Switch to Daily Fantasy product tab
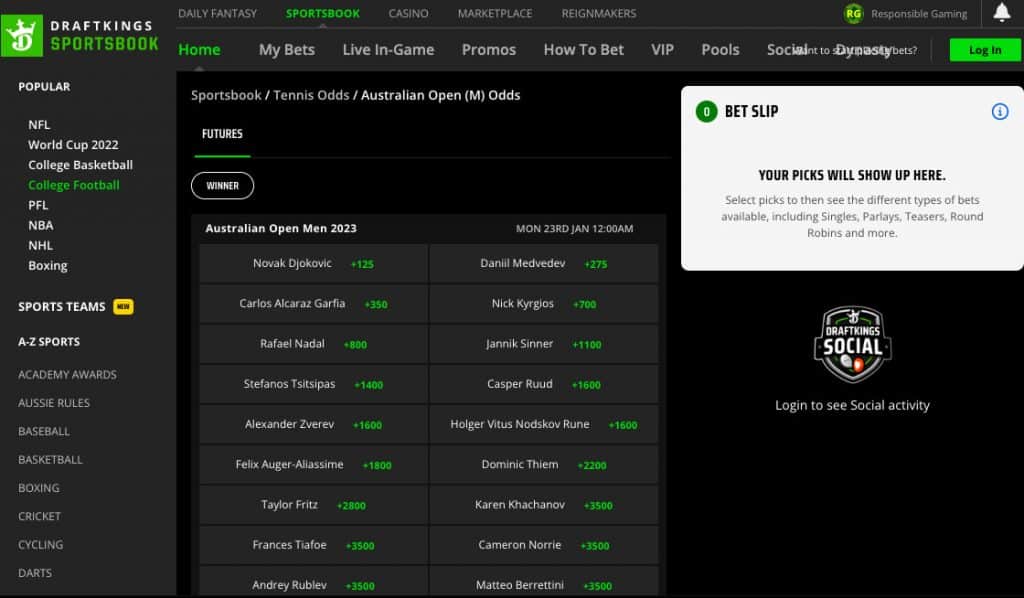 tap(217, 13)
